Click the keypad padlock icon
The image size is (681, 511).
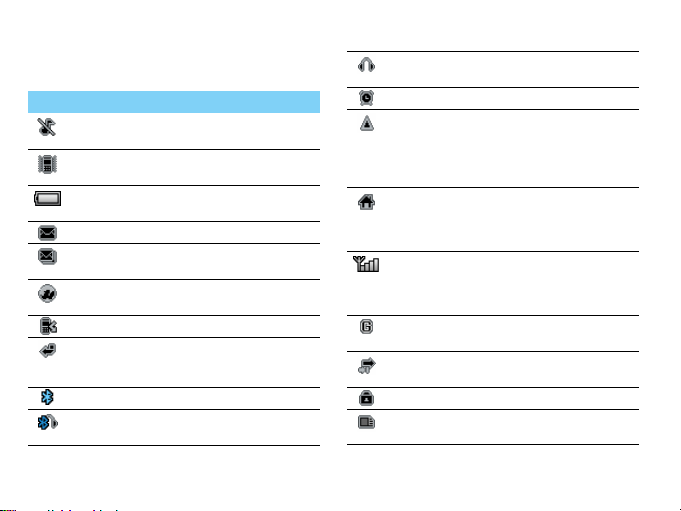(x=367, y=397)
